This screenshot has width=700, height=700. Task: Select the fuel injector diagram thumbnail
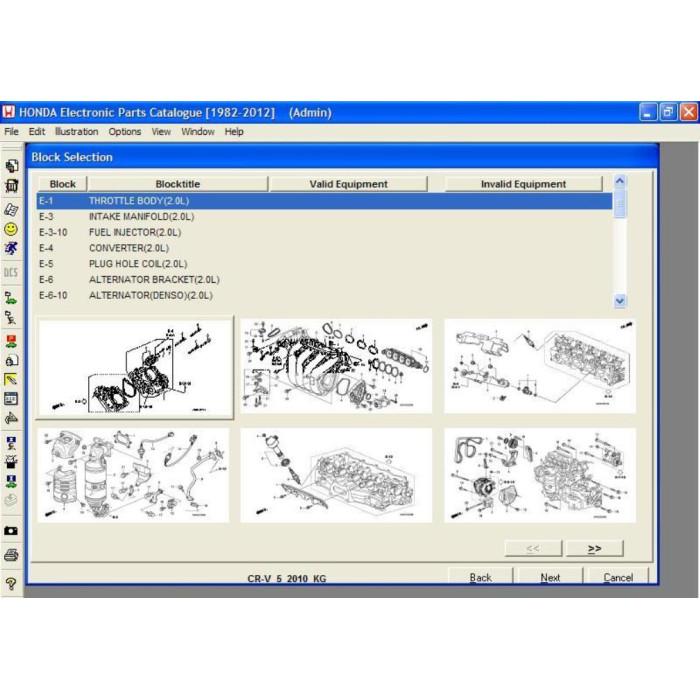(x=540, y=366)
